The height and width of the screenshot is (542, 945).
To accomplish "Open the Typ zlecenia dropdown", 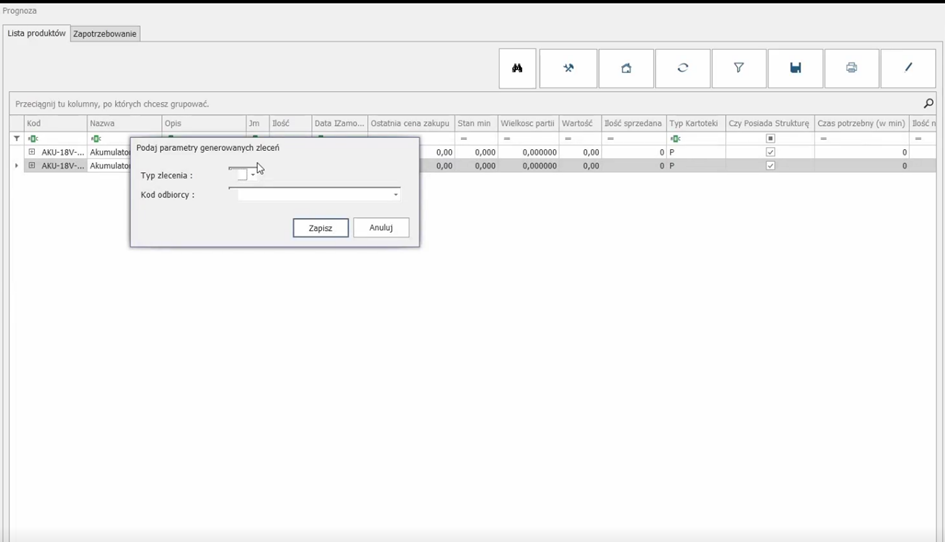I will coord(252,175).
